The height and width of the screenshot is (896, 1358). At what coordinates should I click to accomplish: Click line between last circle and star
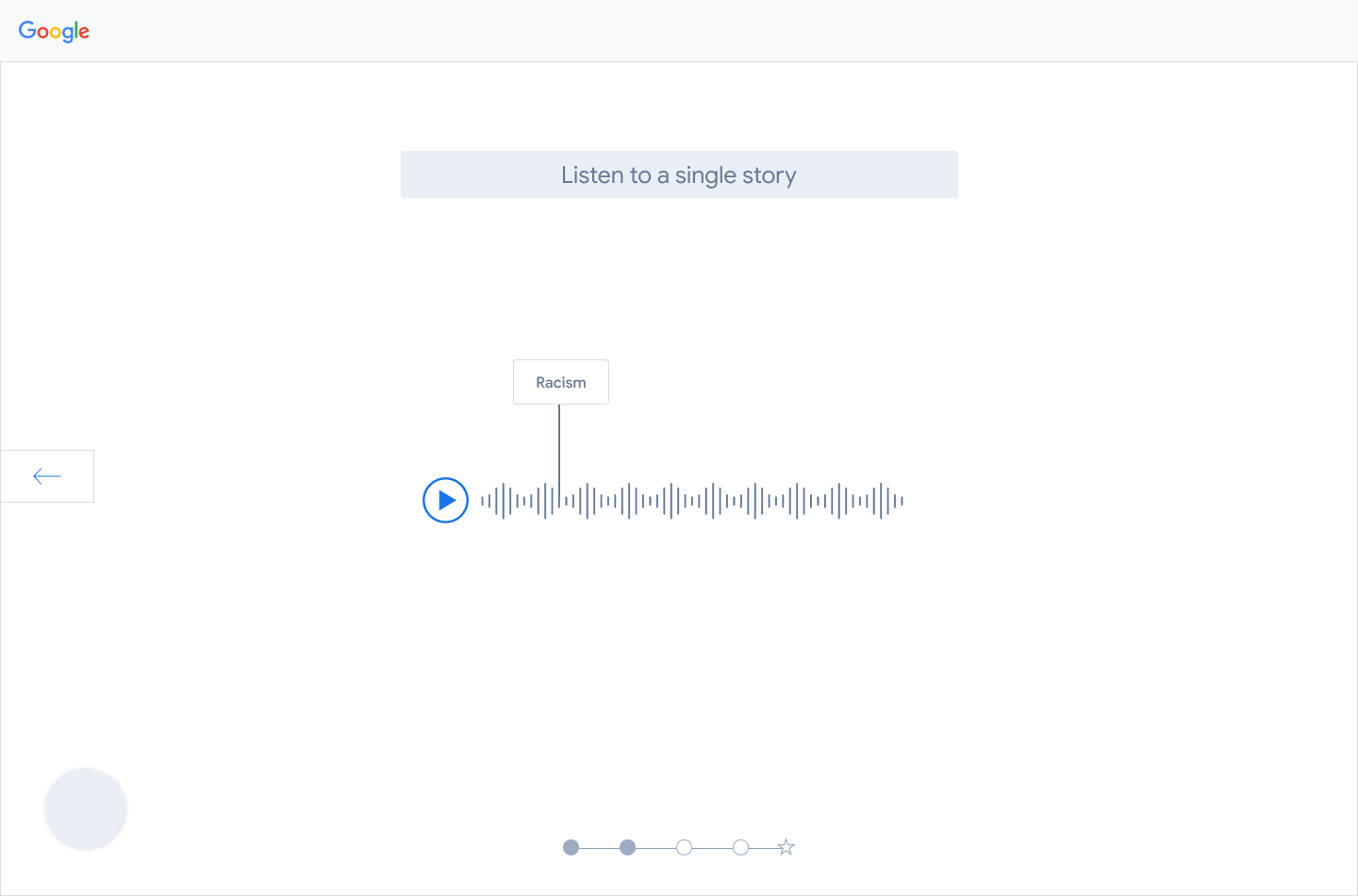[x=763, y=848]
